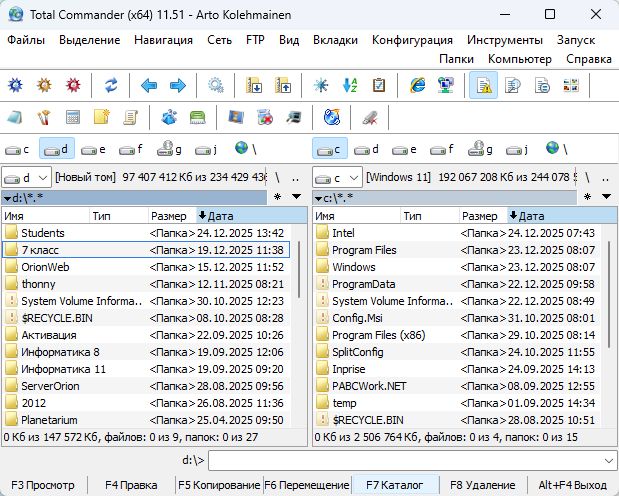The image size is (619, 496).
Task: Click the refresh (reread source) toolbar icon
Action: tap(112, 86)
